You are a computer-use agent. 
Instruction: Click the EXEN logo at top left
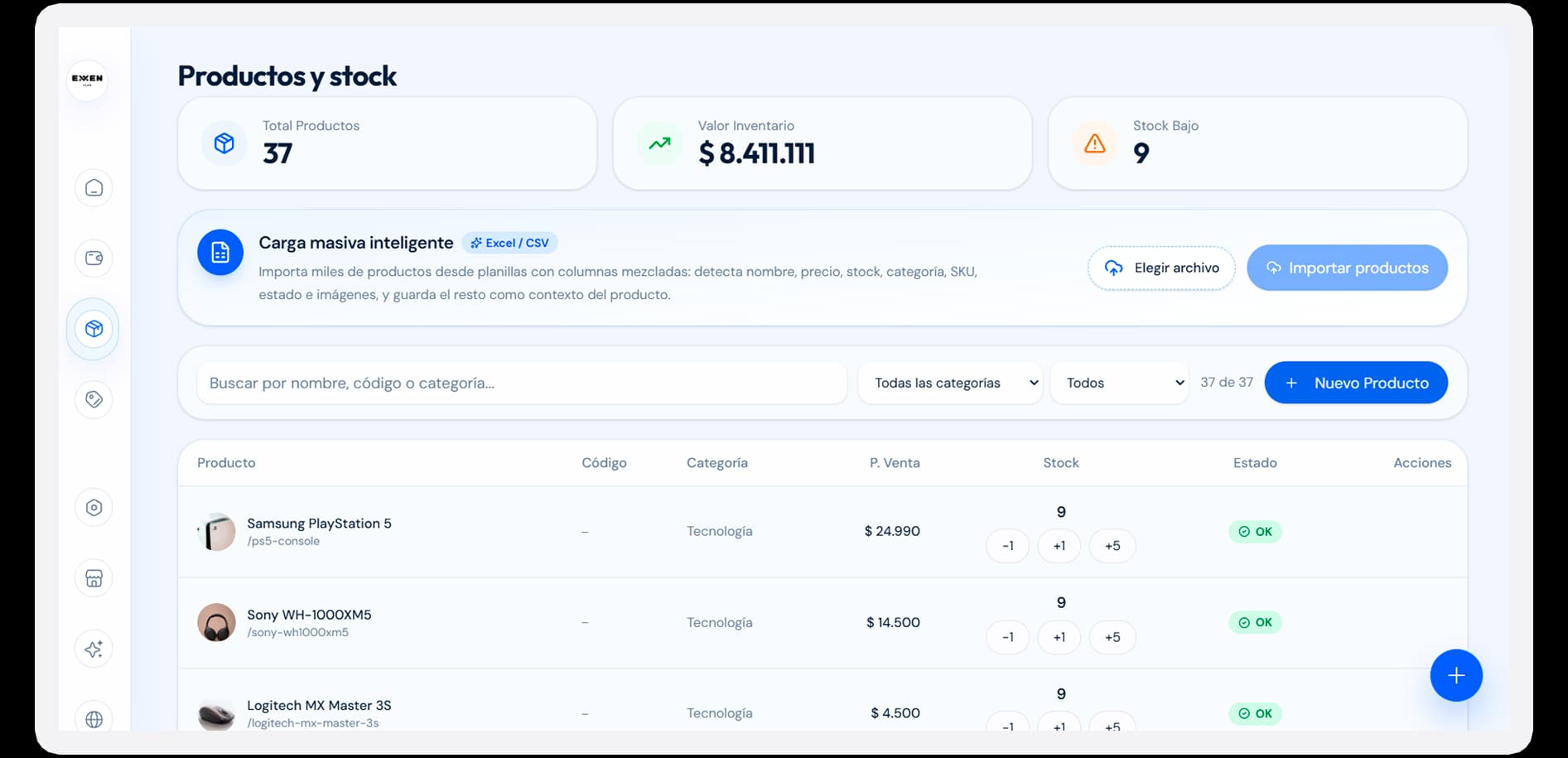87,80
